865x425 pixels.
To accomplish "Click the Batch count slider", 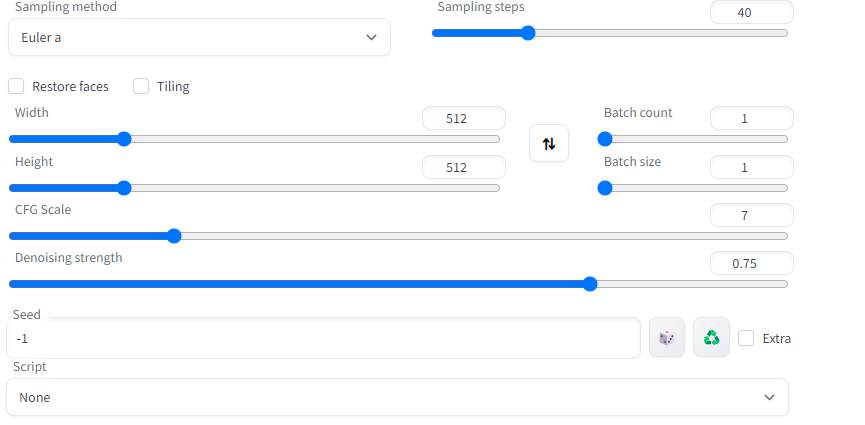I will [695, 139].
